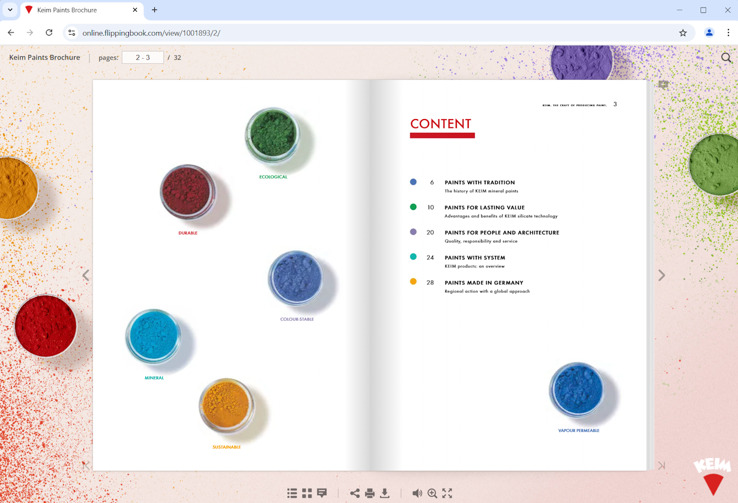
Task: Click the blue Vapour Permeable pigment jar
Action: coord(577,390)
